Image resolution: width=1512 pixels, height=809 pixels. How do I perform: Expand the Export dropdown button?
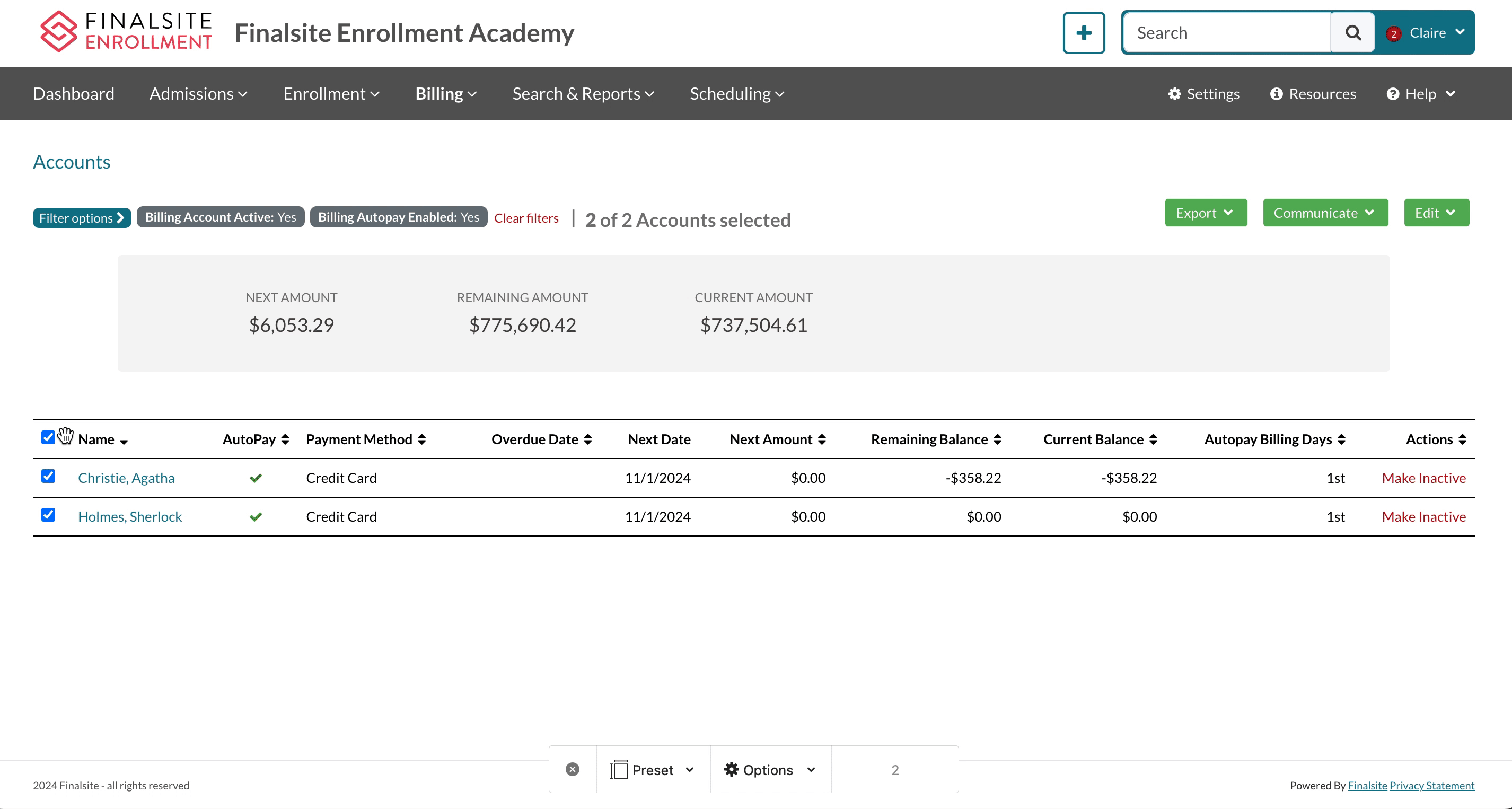(1206, 213)
